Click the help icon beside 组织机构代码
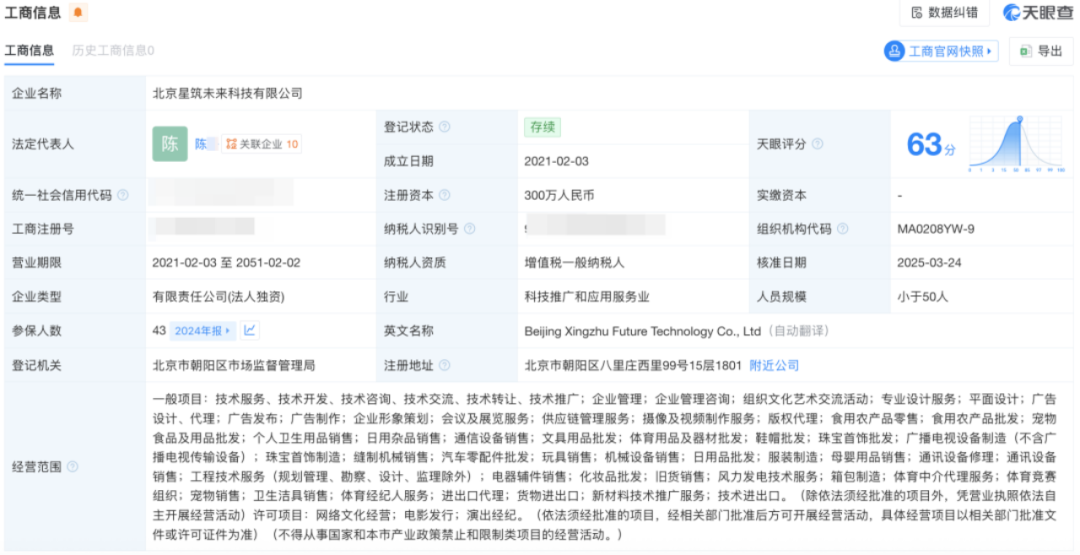This screenshot has width=1080, height=555. [x=842, y=229]
